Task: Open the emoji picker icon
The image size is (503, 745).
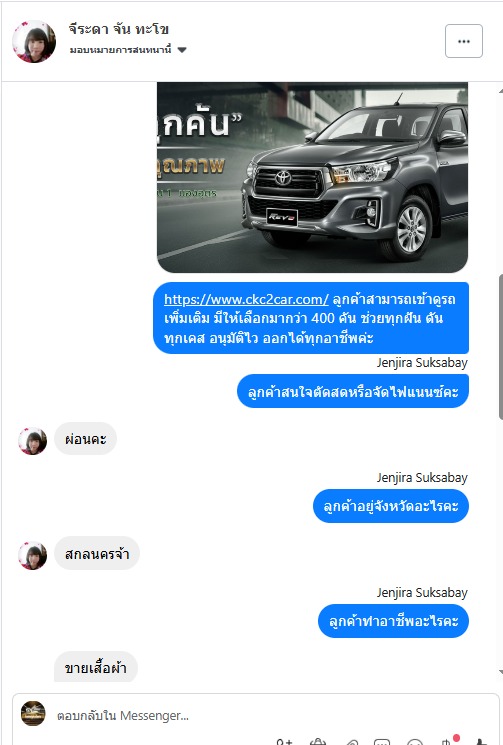Action: [415, 743]
